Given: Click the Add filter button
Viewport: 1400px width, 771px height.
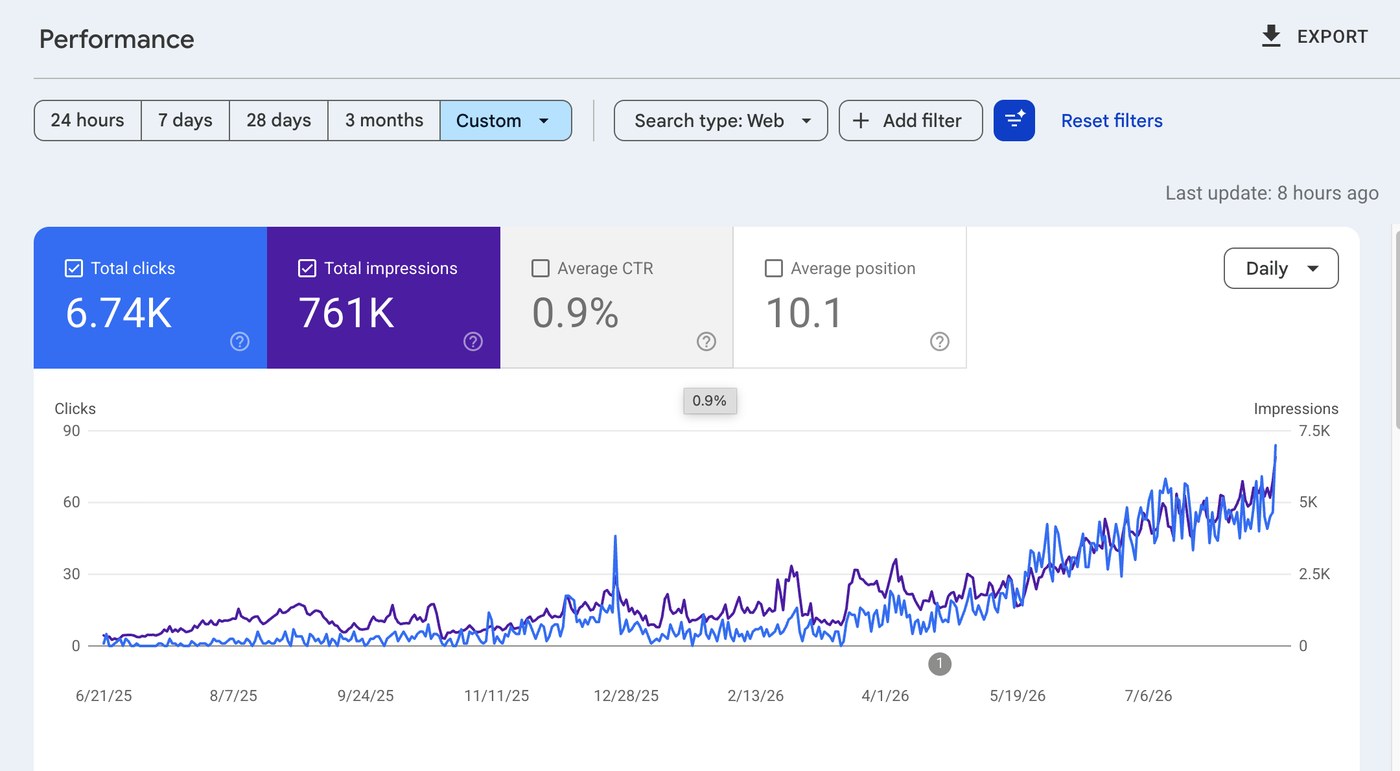Looking at the screenshot, I should [911, 120].
